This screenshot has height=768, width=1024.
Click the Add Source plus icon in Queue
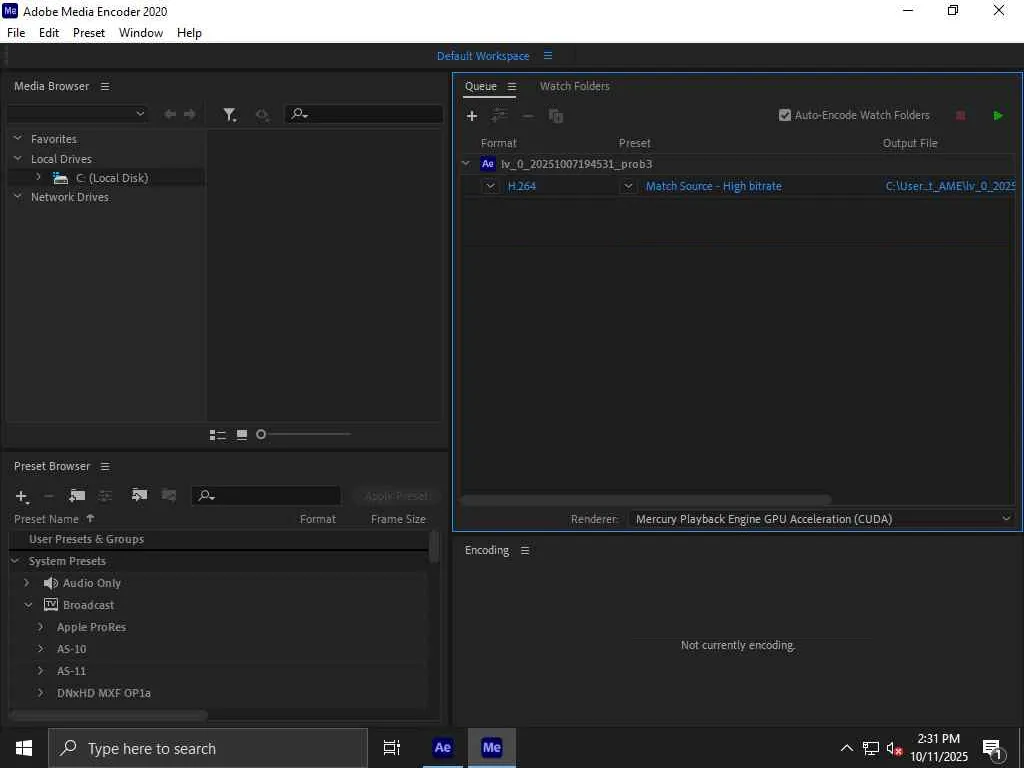472,116
